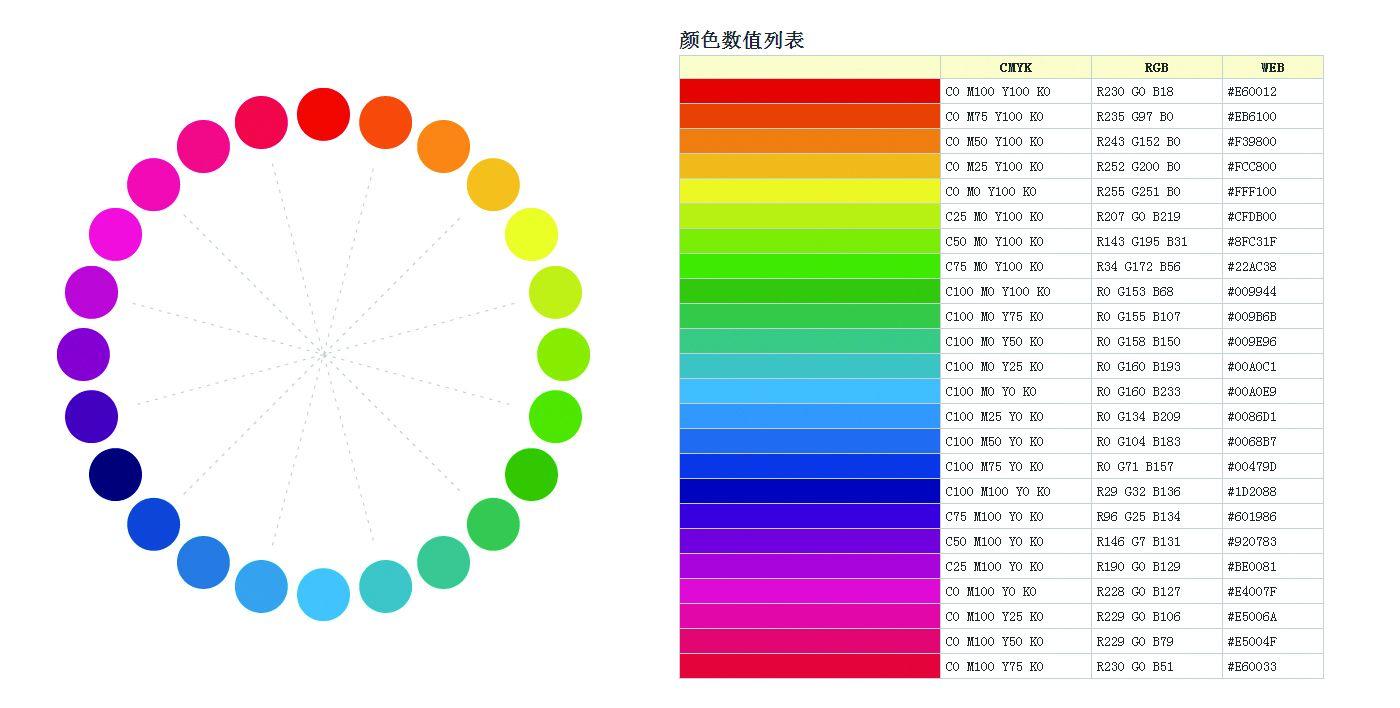Select hex value #E5004F
The height and width of the screenshot is (708, 1400).
pyautogui.click(x=1252, y=642)
